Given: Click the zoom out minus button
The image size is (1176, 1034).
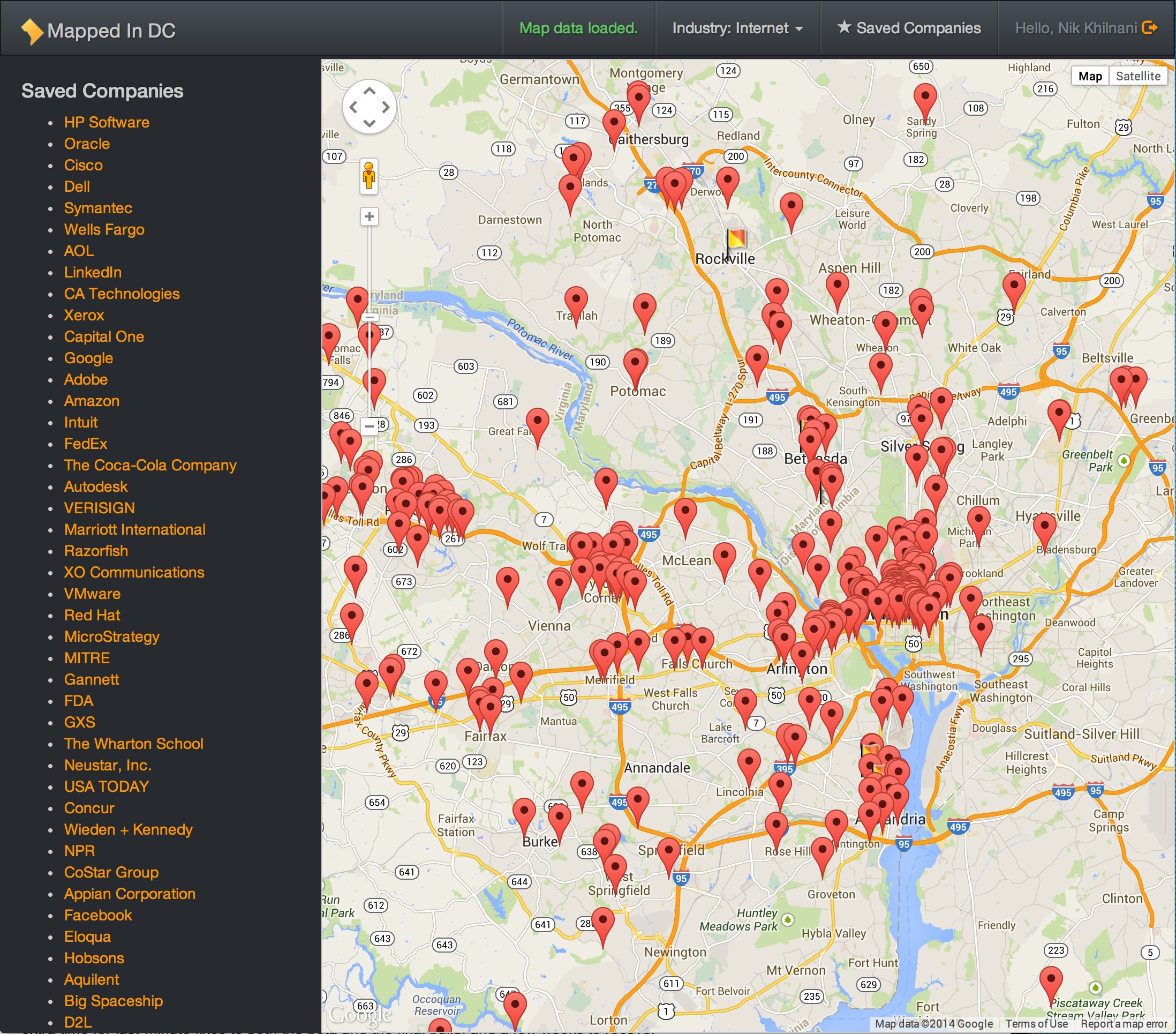Looking at the screenshot, I should pyautogui.click(x=370, y=426).
